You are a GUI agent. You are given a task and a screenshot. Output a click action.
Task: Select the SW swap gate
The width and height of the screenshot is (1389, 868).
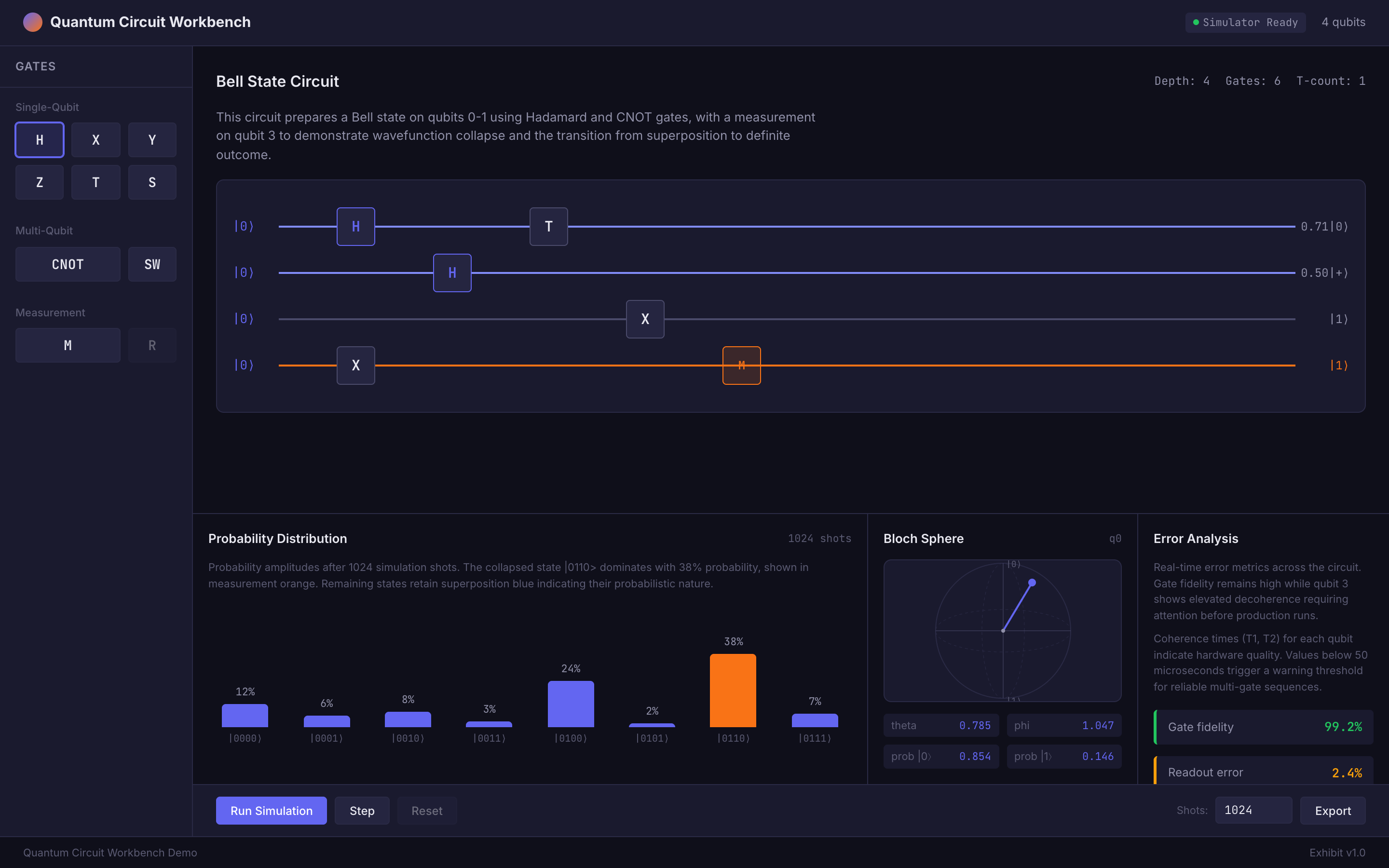pos(151,264)
